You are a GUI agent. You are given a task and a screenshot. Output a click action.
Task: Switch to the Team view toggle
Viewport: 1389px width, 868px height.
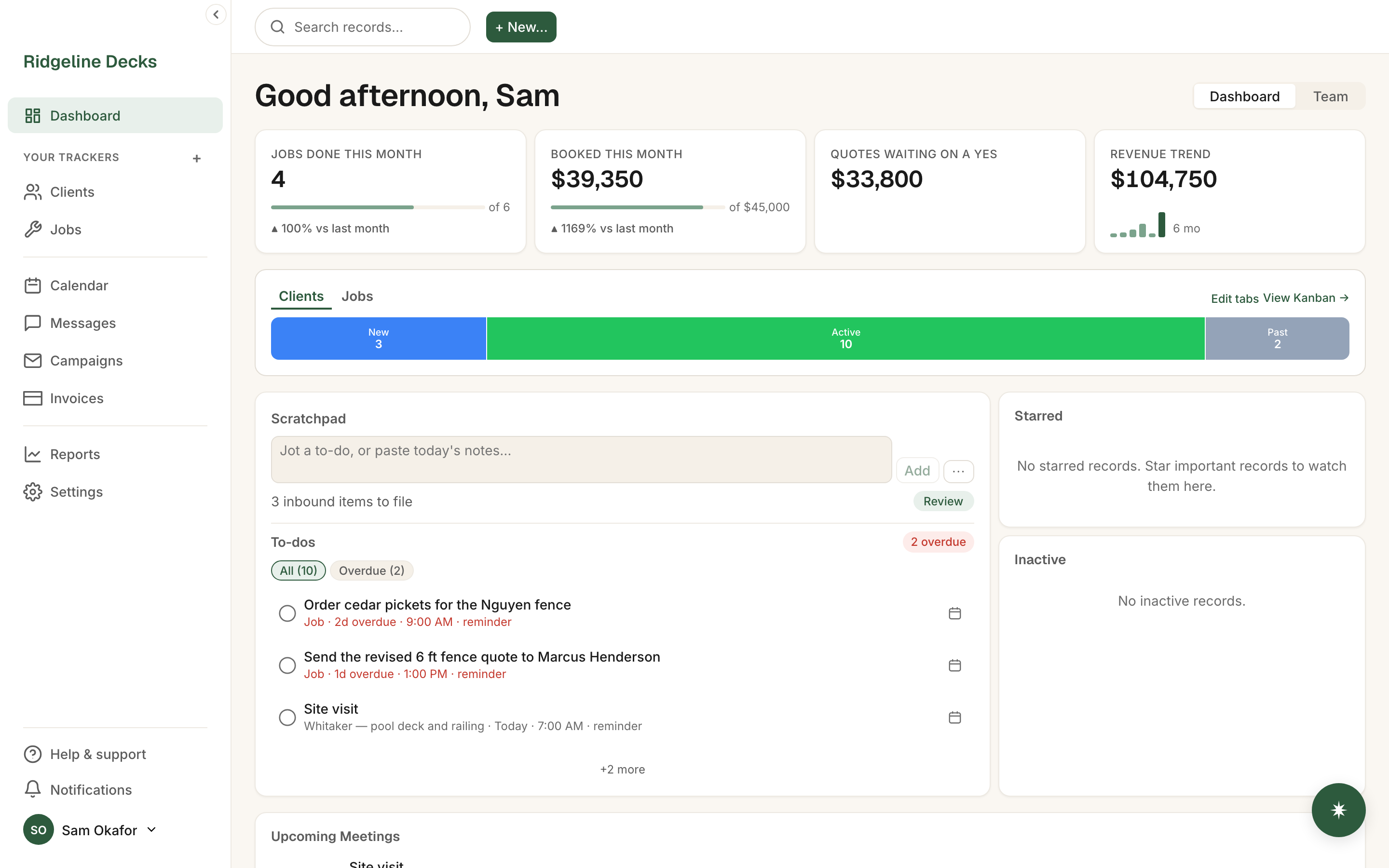[1331, 96]
